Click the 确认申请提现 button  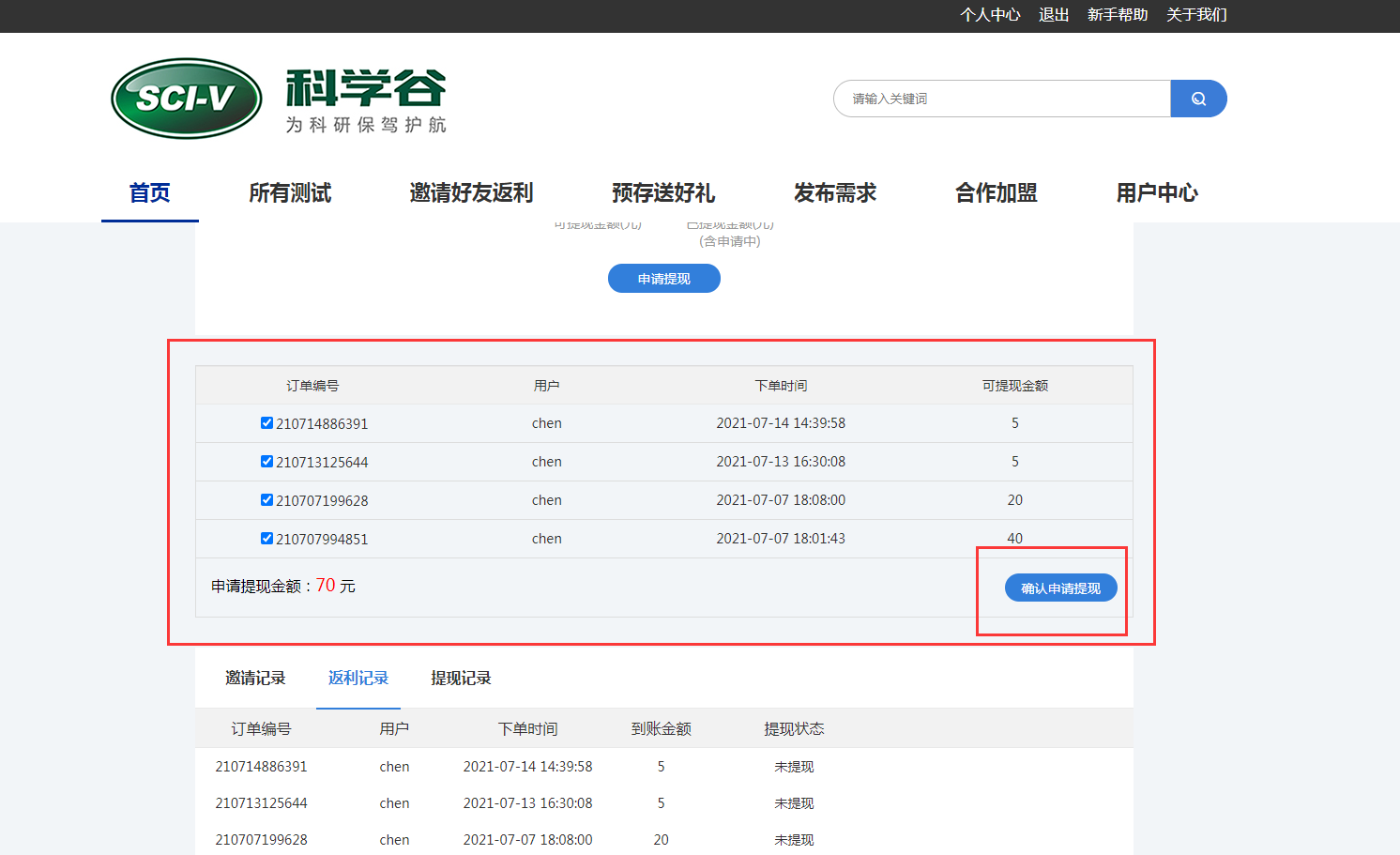[x=1061, y=588]
